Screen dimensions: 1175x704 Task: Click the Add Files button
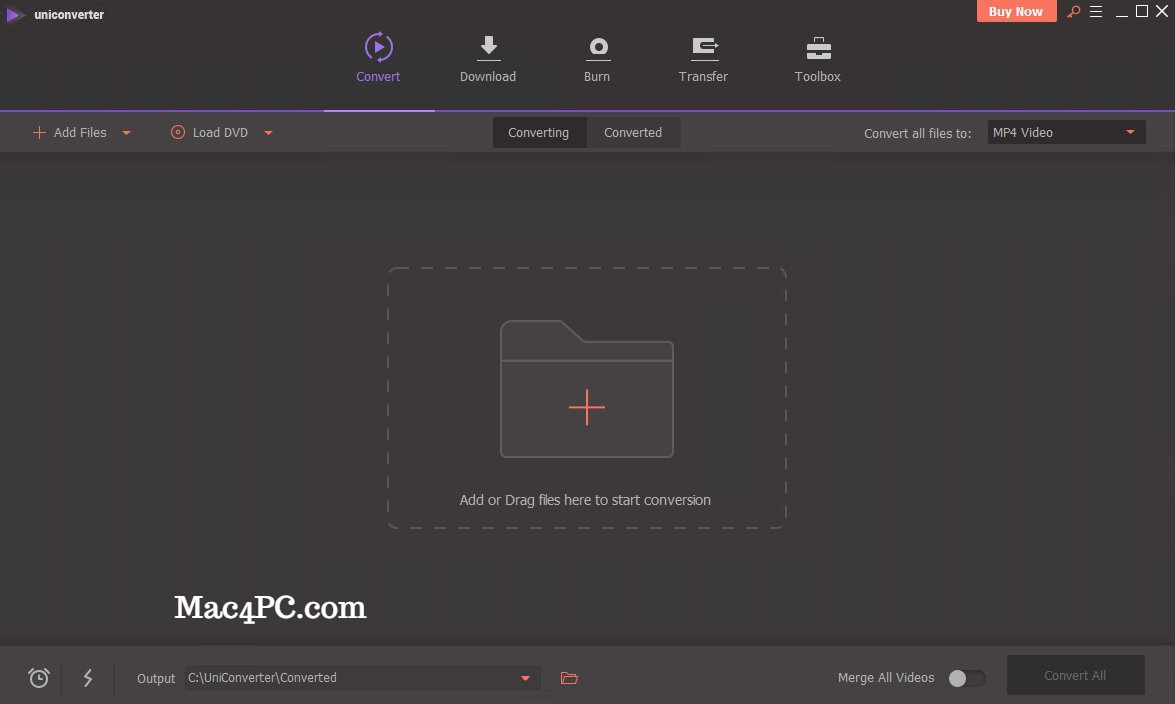[70, 133]
